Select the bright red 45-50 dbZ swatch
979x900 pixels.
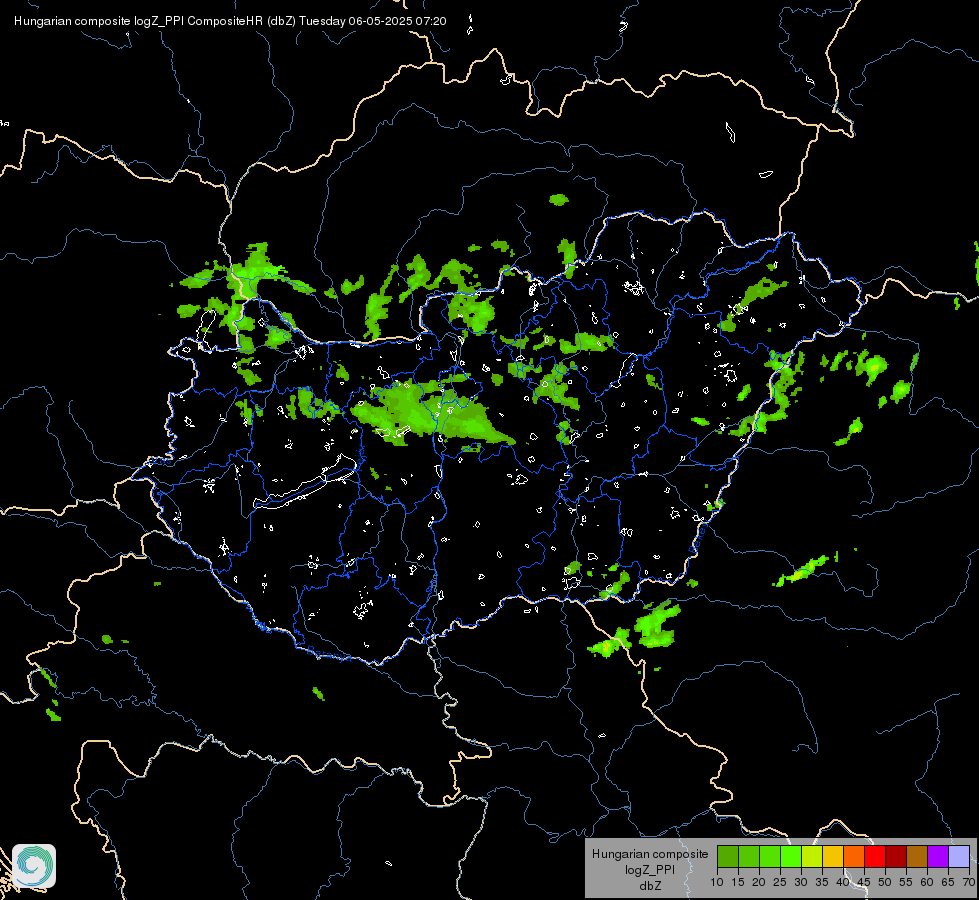tap(875, 856)
